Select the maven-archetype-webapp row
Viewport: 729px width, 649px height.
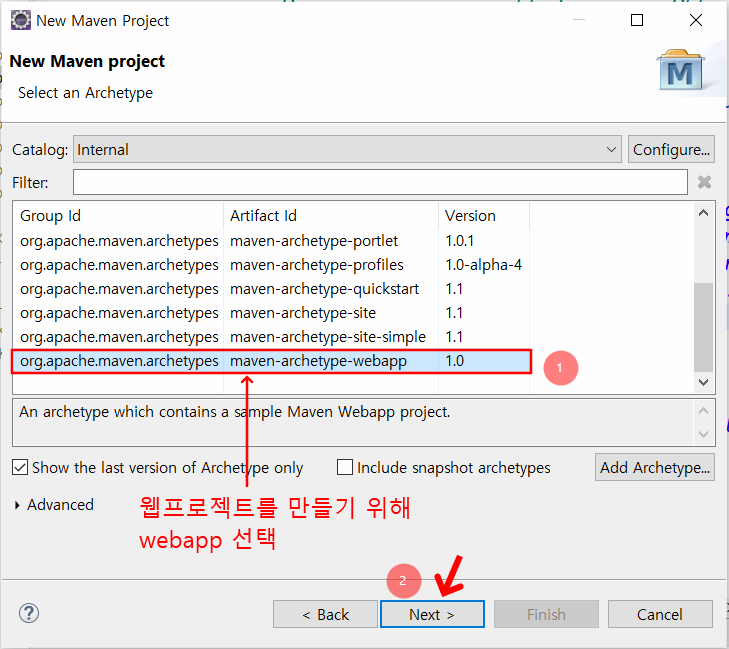coord(272,361)
